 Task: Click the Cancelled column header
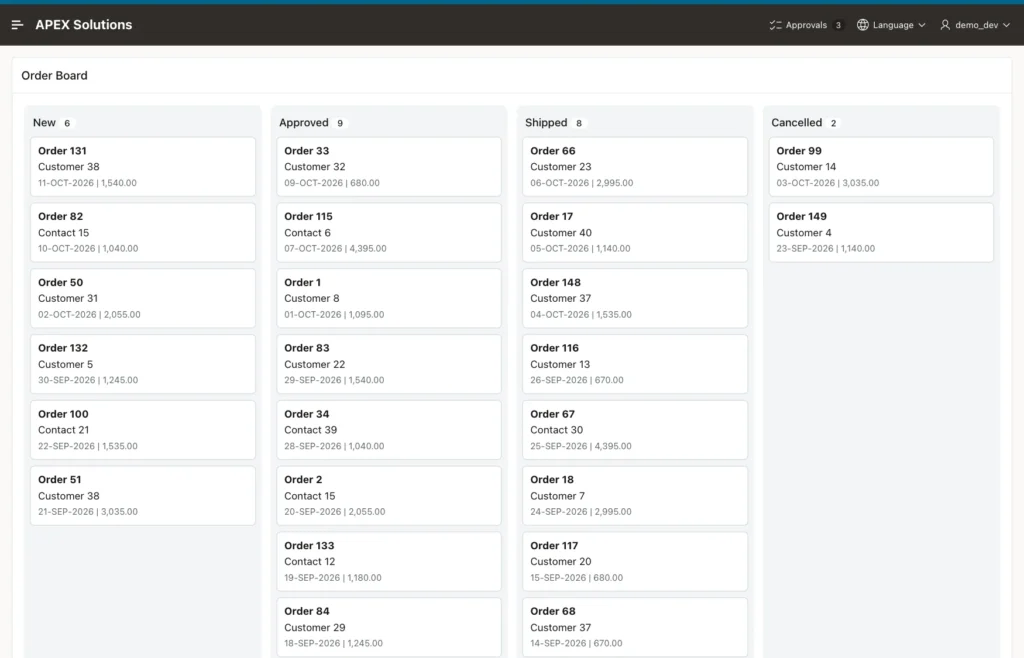(x=796, y=123)
